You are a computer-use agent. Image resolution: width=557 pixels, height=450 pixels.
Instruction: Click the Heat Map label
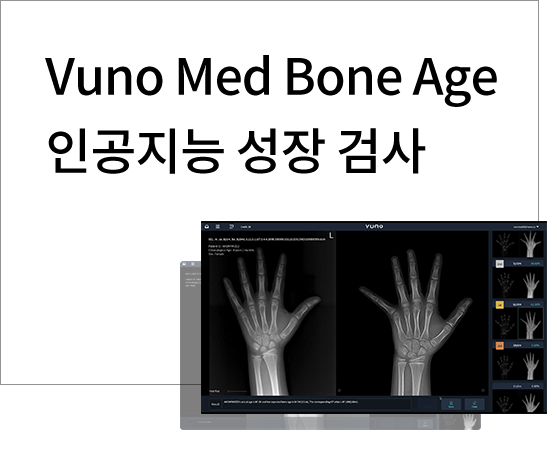pyautogui.click(x=215, y=391)
